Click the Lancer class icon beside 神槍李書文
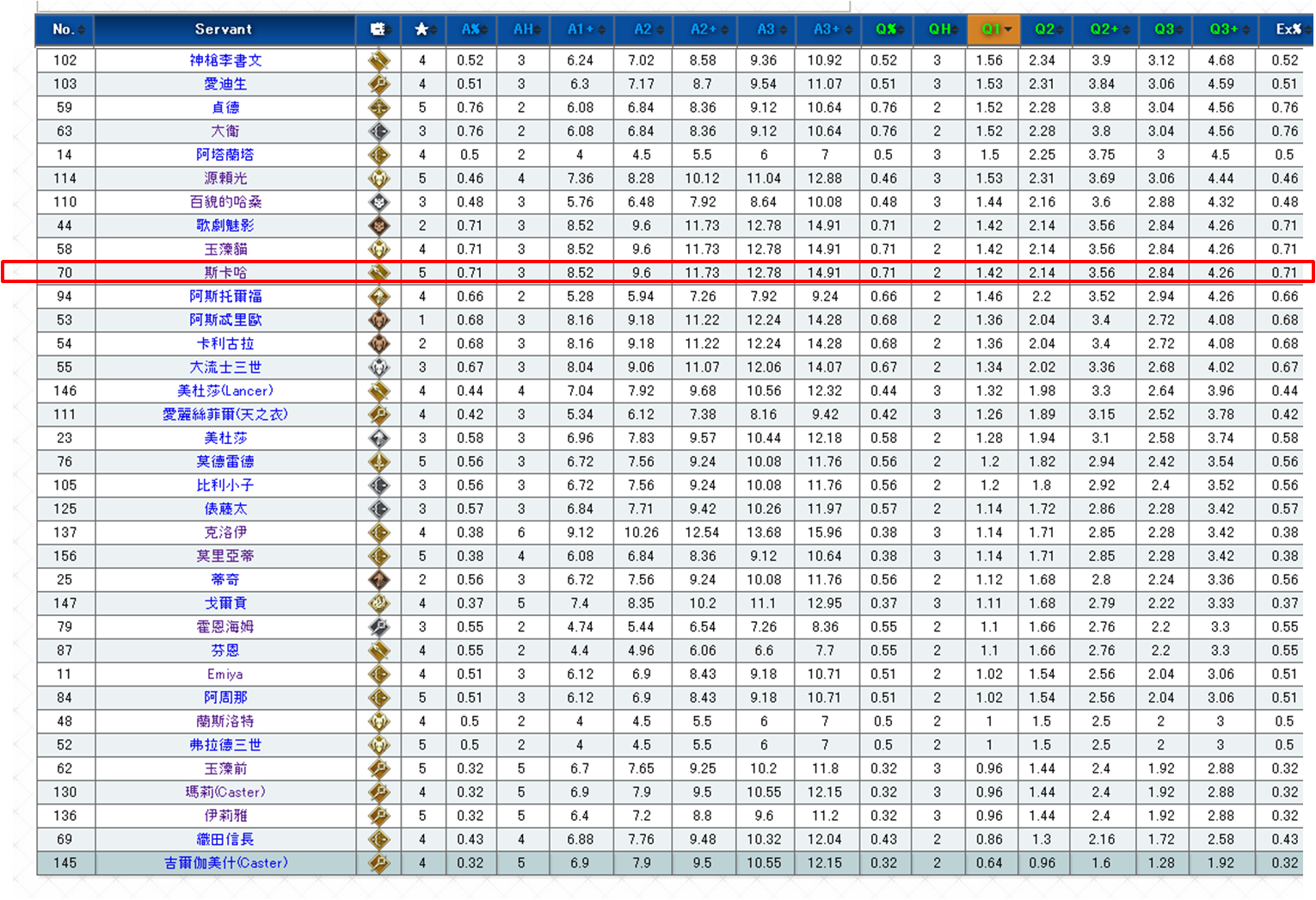 (x=379, y=60)
